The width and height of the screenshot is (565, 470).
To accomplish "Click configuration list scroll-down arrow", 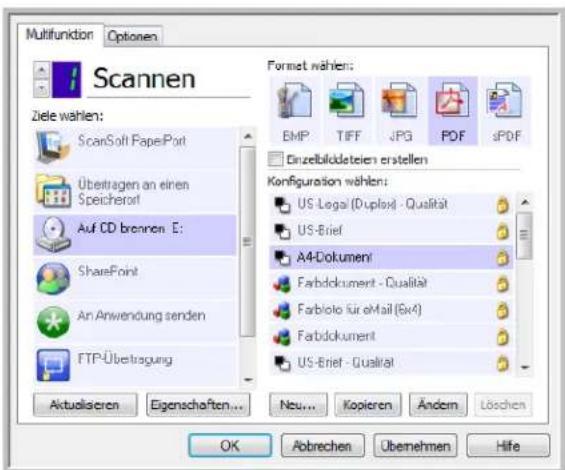I will click(525, 367).
